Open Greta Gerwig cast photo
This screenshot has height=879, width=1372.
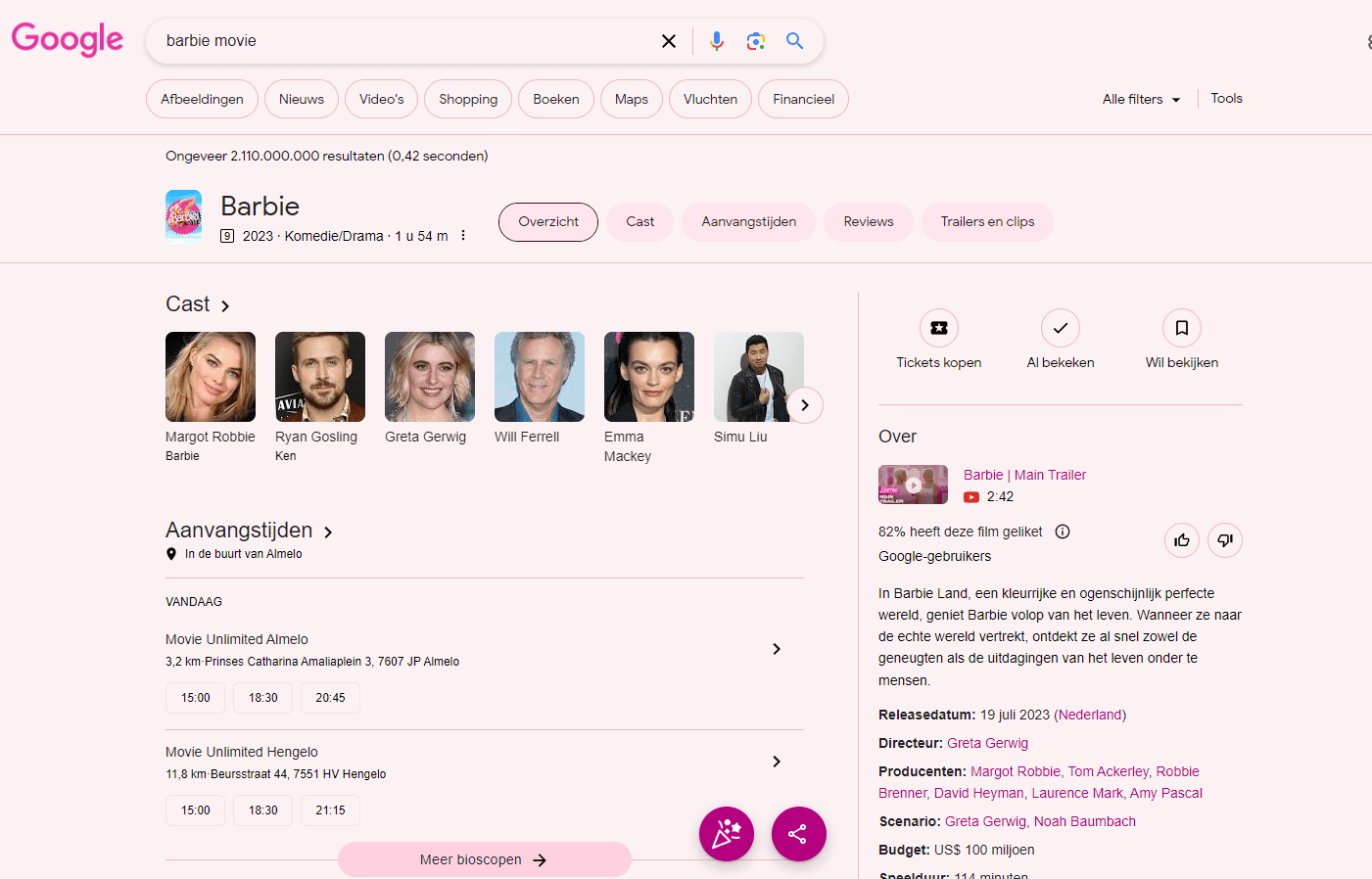click(430, 377)
